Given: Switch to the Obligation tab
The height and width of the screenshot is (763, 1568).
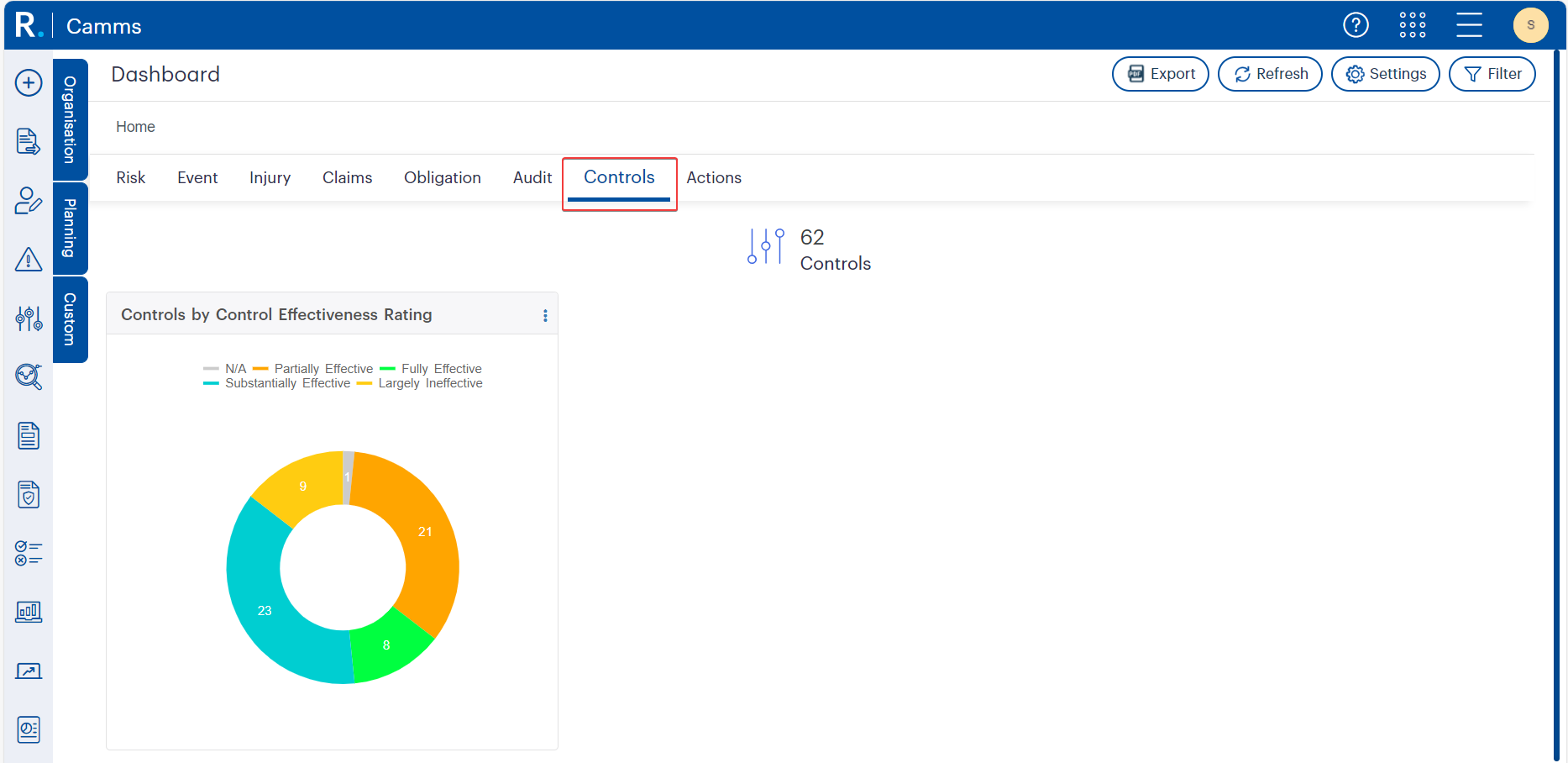Looking at the screenshot, I should (x=443, y=177).
